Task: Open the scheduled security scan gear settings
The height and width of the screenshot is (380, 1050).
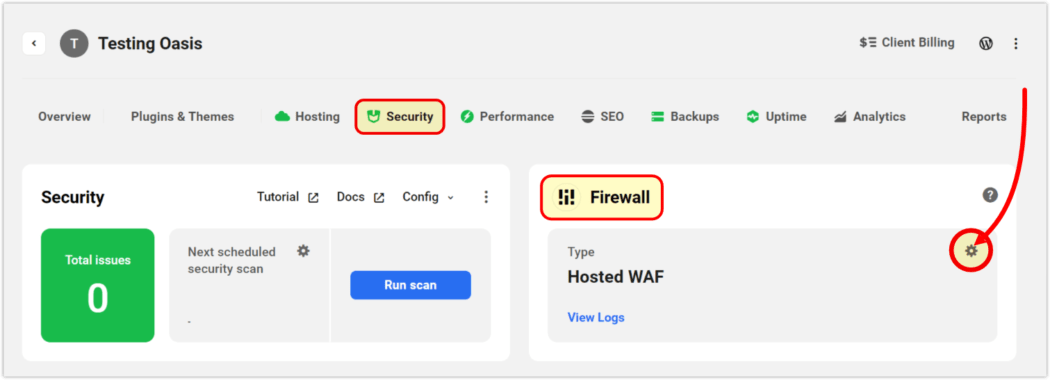Action: [x=303, y=251]
